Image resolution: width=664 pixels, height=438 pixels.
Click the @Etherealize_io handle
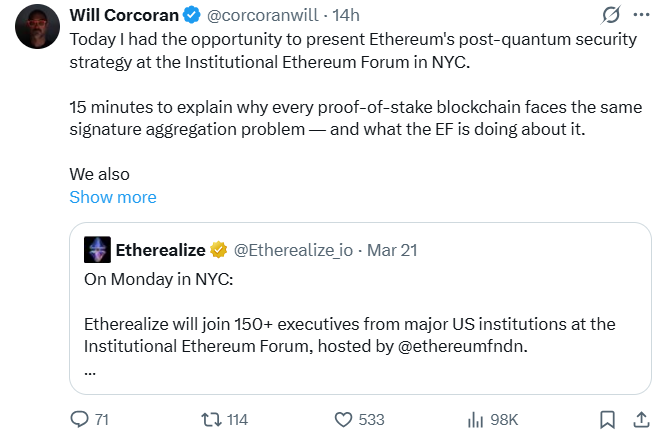[292, 250]
